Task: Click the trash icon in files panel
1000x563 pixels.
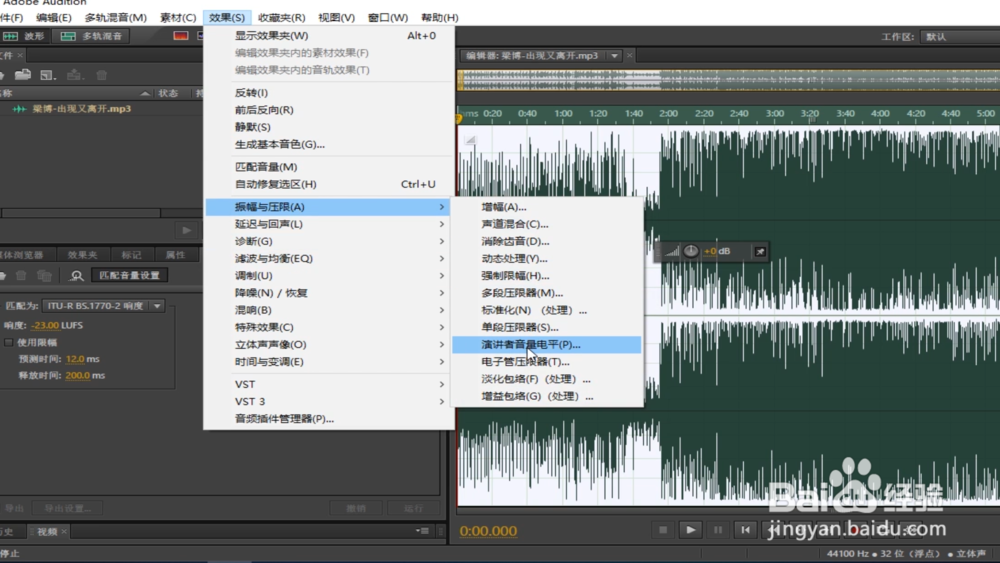Action: pyautogui.click(x=101, y=75)
